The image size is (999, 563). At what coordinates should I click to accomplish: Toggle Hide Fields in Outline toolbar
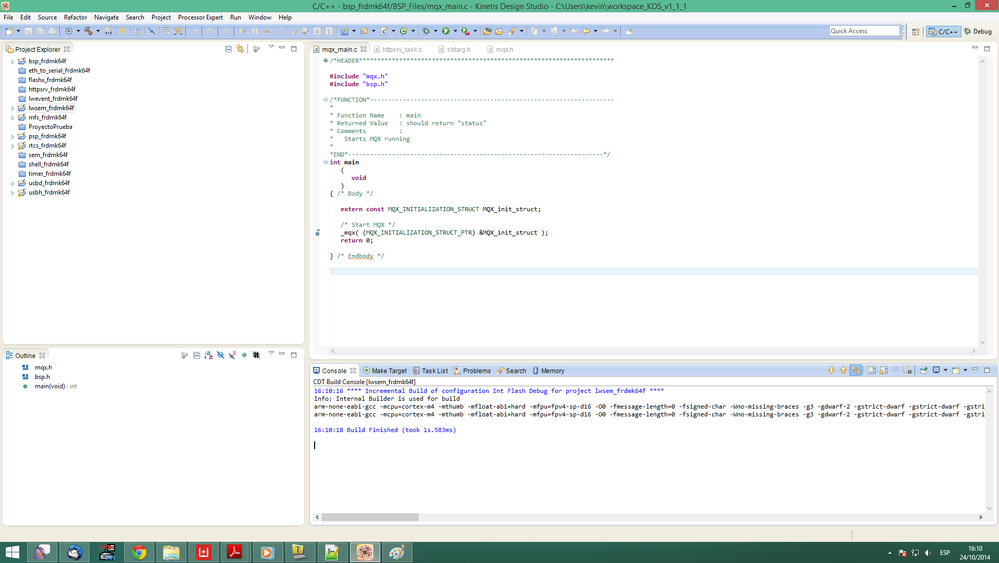pyautogui.click(x=220, y=355)
